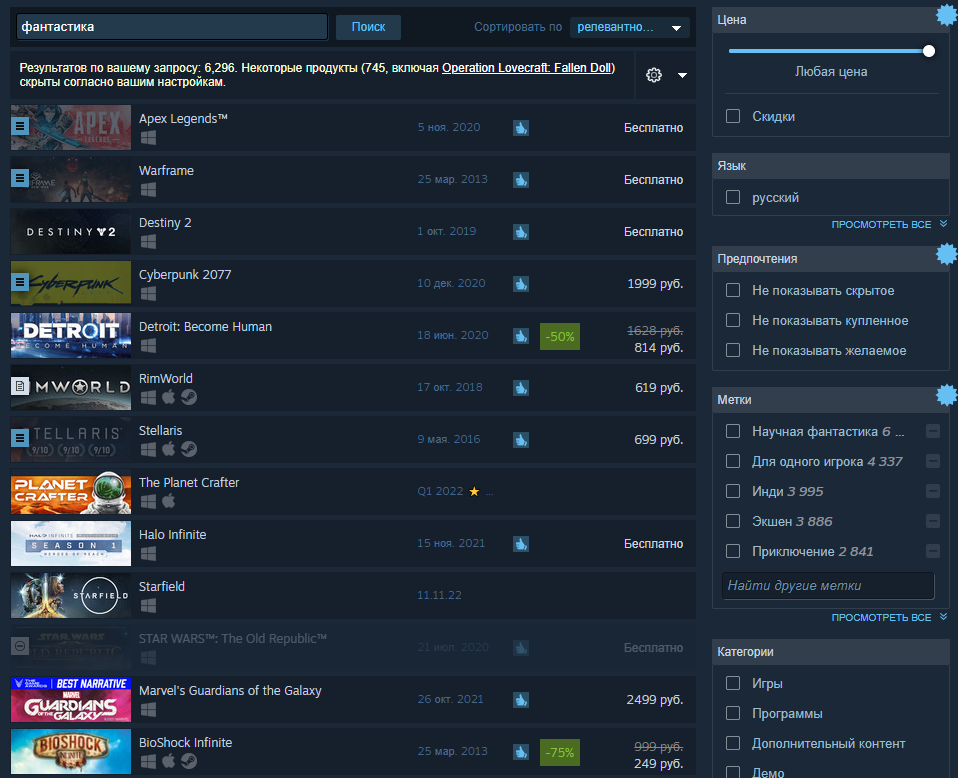Open The Planet Crafter title
The height and width of the screenshot is (778, 958).
[189, 482]
